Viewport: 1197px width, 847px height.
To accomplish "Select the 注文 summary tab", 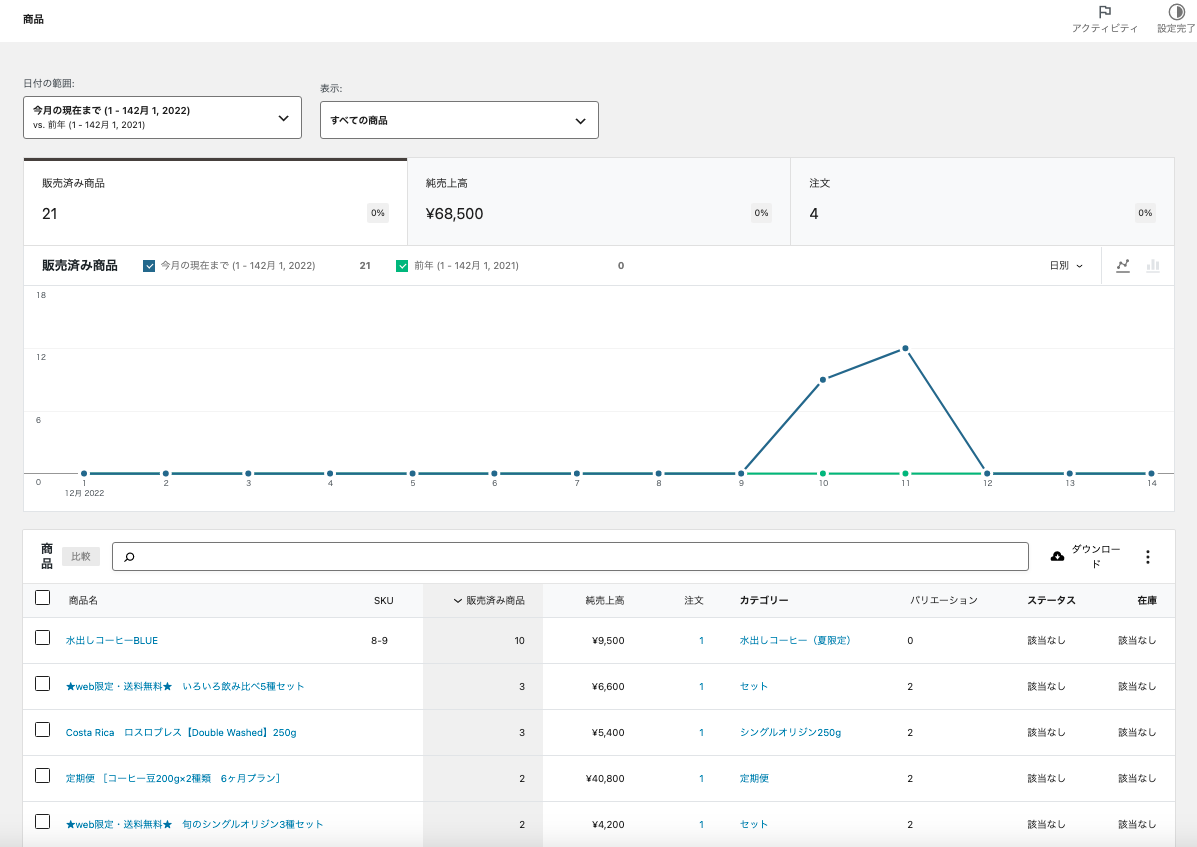I will (x=981, y=202).
